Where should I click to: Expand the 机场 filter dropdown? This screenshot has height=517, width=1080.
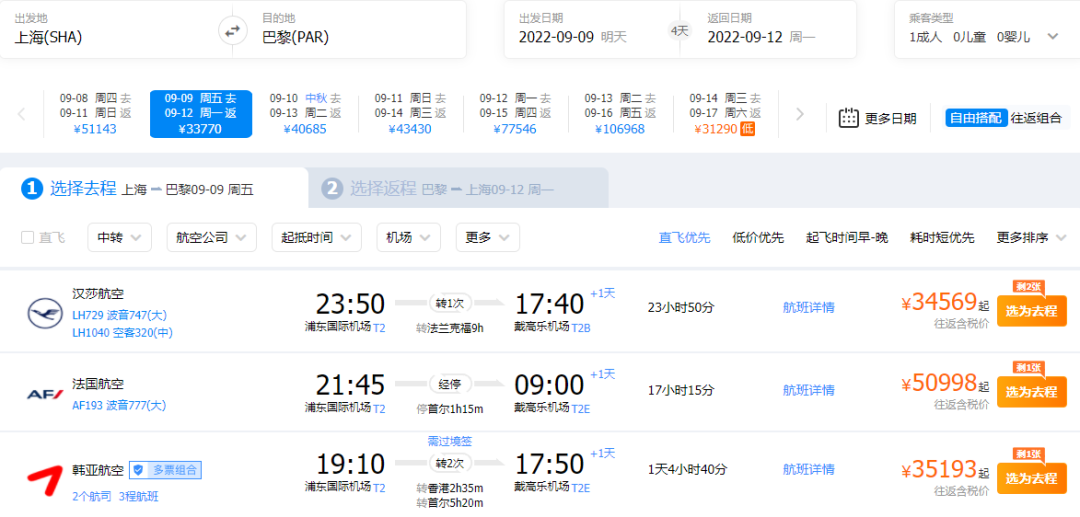tap(408, 238)
